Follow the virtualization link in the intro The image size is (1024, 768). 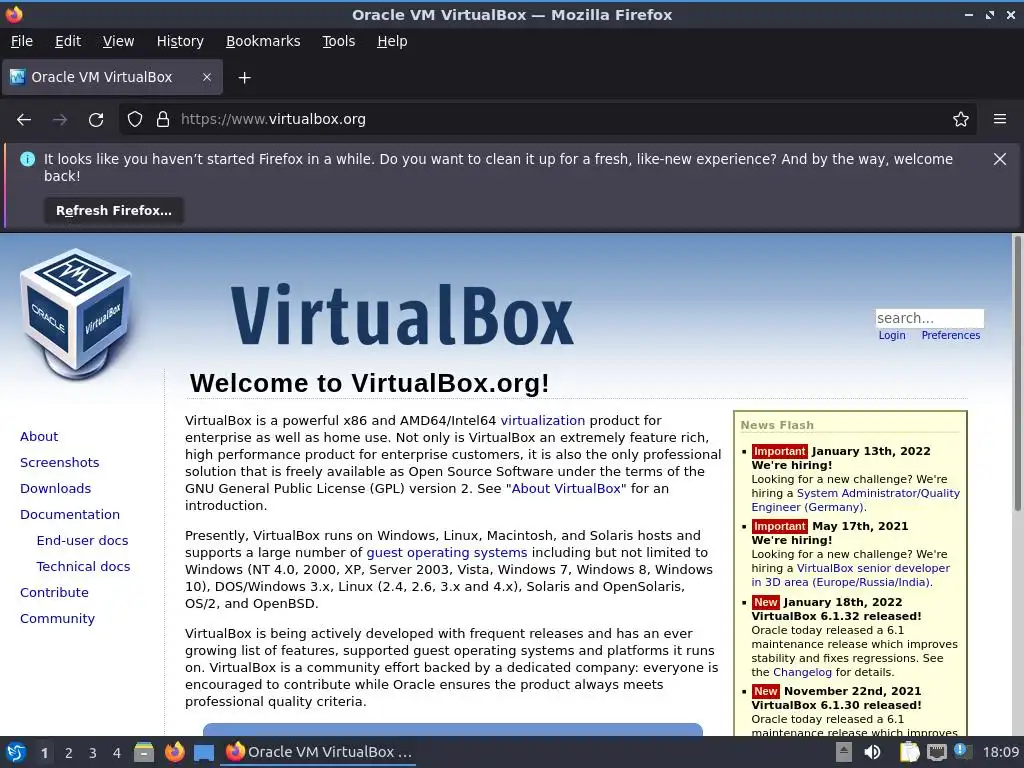(543, 421)
